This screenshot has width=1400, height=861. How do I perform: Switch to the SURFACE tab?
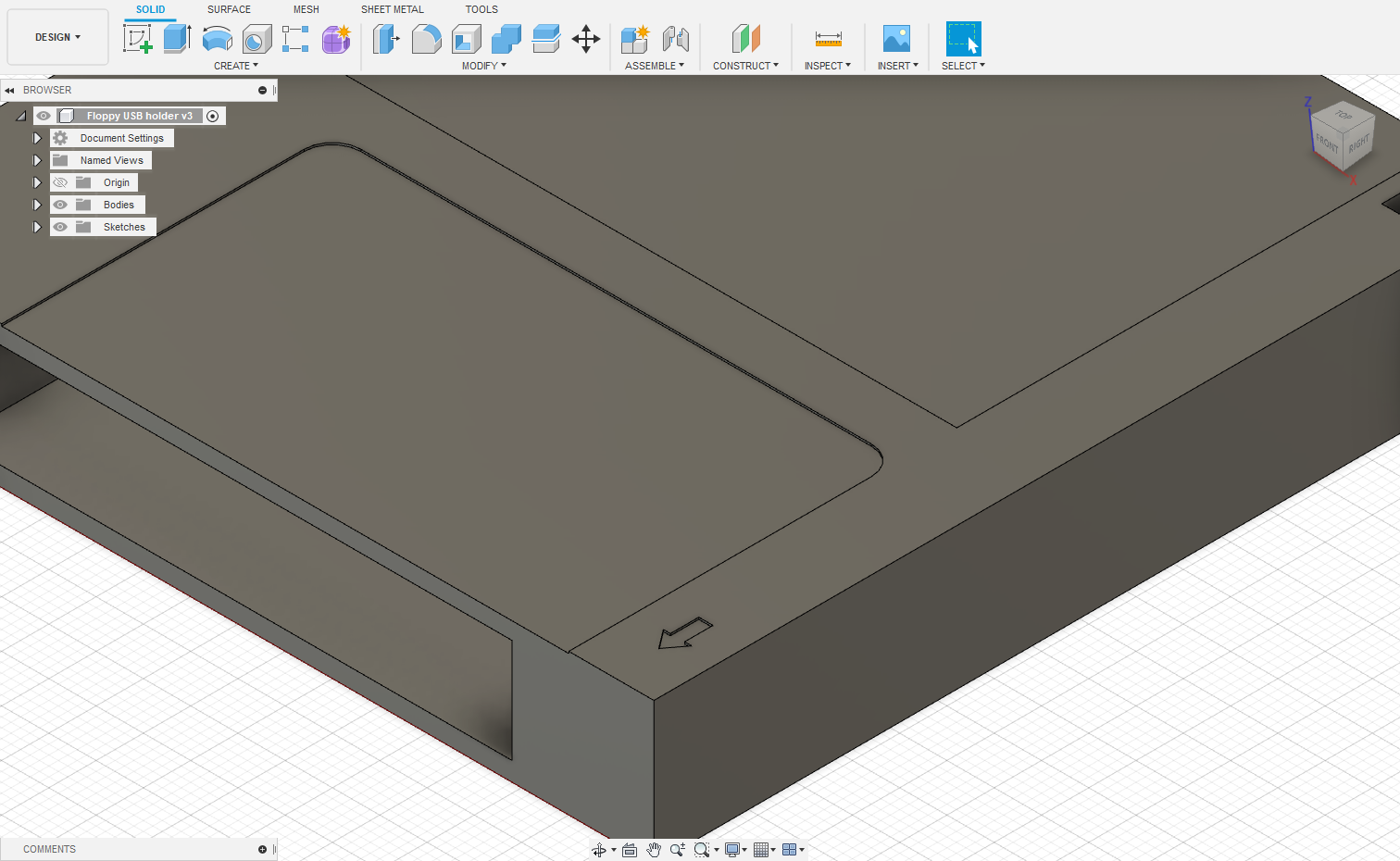[229, 9]
